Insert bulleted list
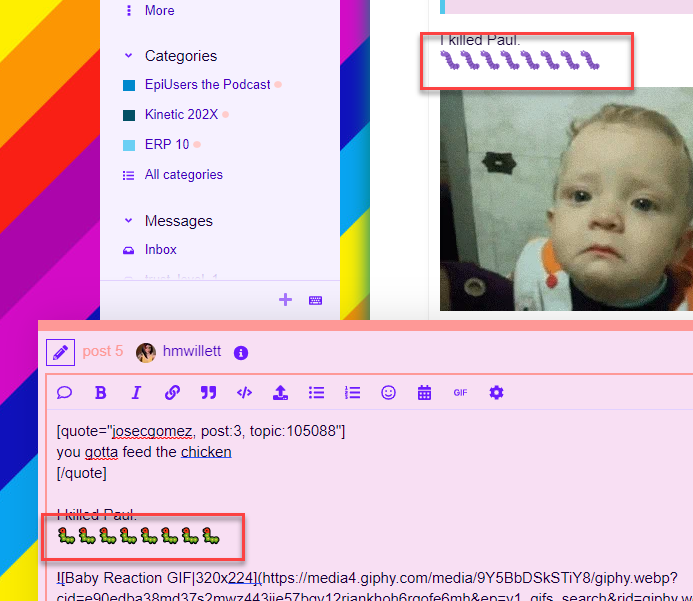The width and height of the screenshot is (693, 601). pos(316,392)
